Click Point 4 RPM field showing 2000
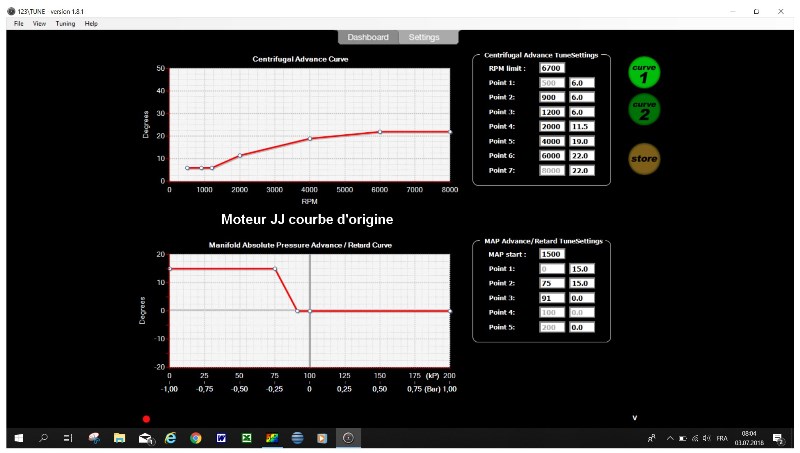 (x=551, y=127)
